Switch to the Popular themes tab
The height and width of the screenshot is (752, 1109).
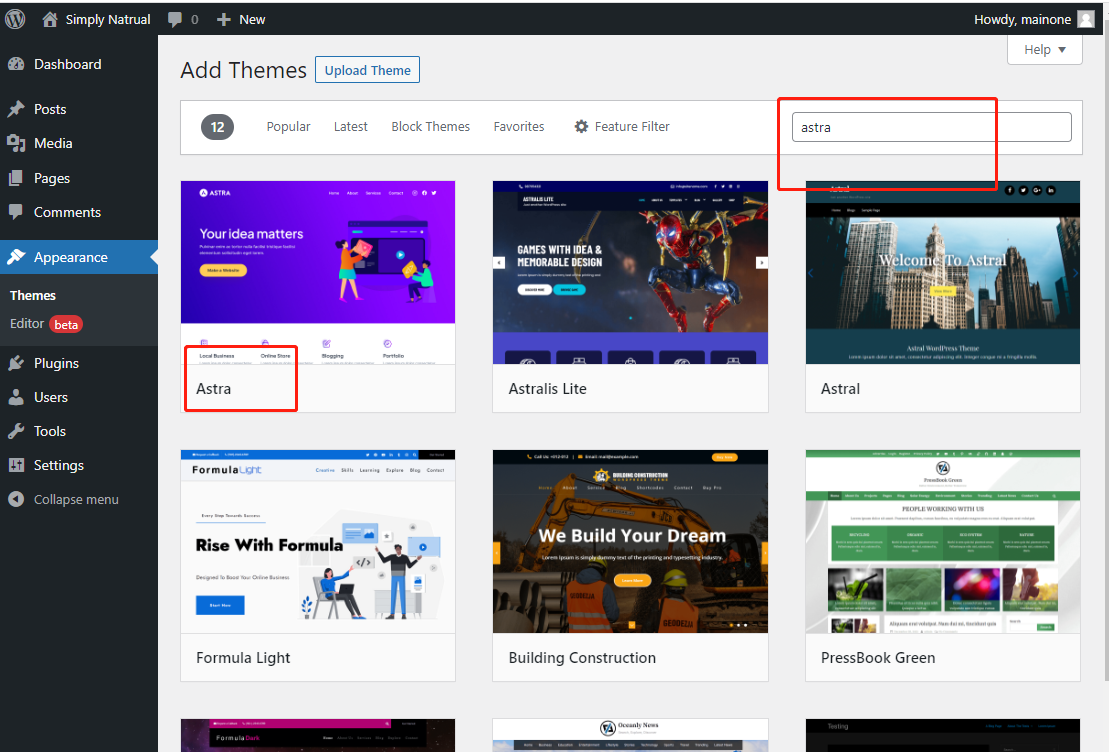[289, 127]
